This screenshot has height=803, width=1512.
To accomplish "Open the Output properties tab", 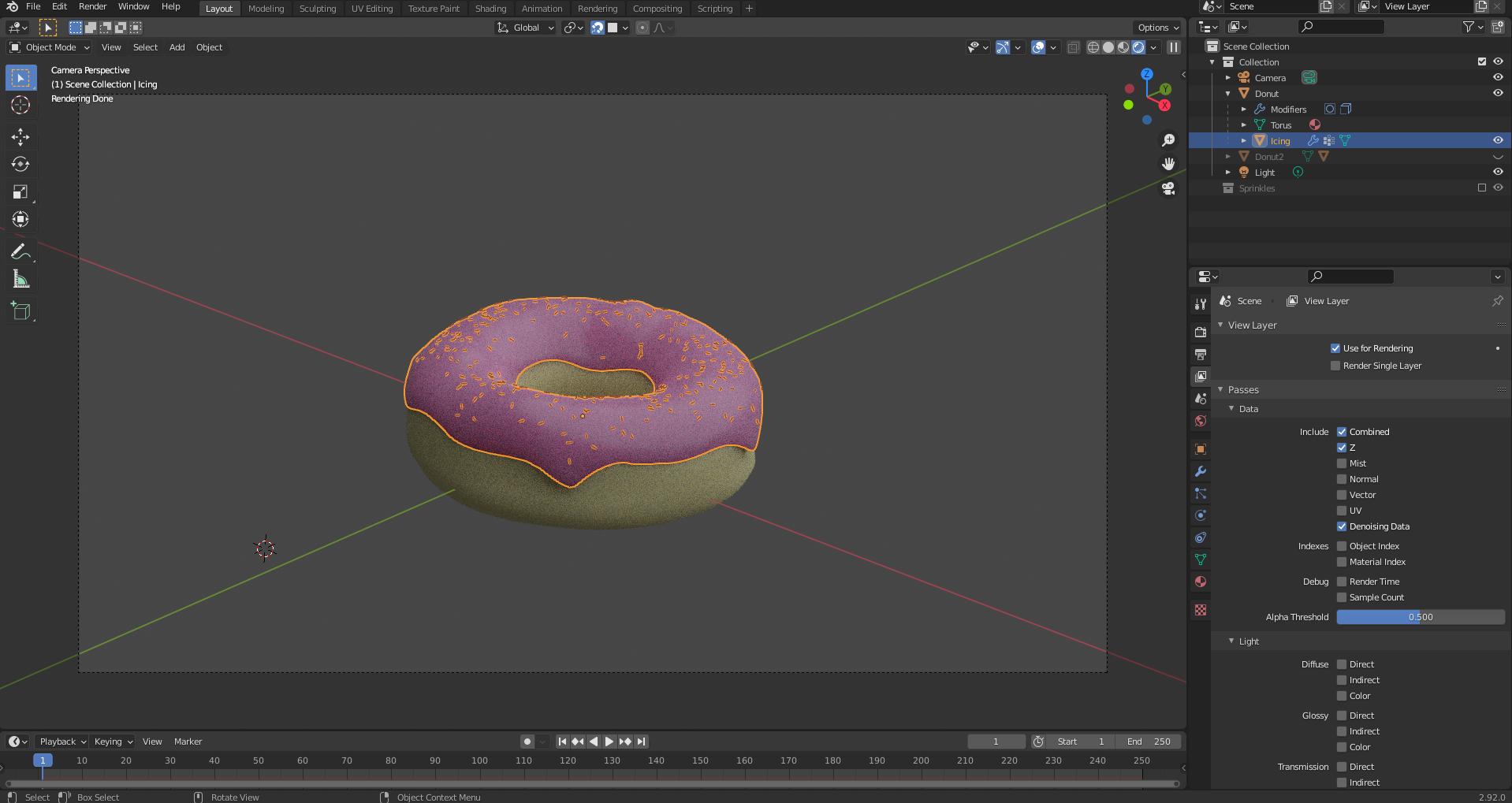I will pos(1201,354).
